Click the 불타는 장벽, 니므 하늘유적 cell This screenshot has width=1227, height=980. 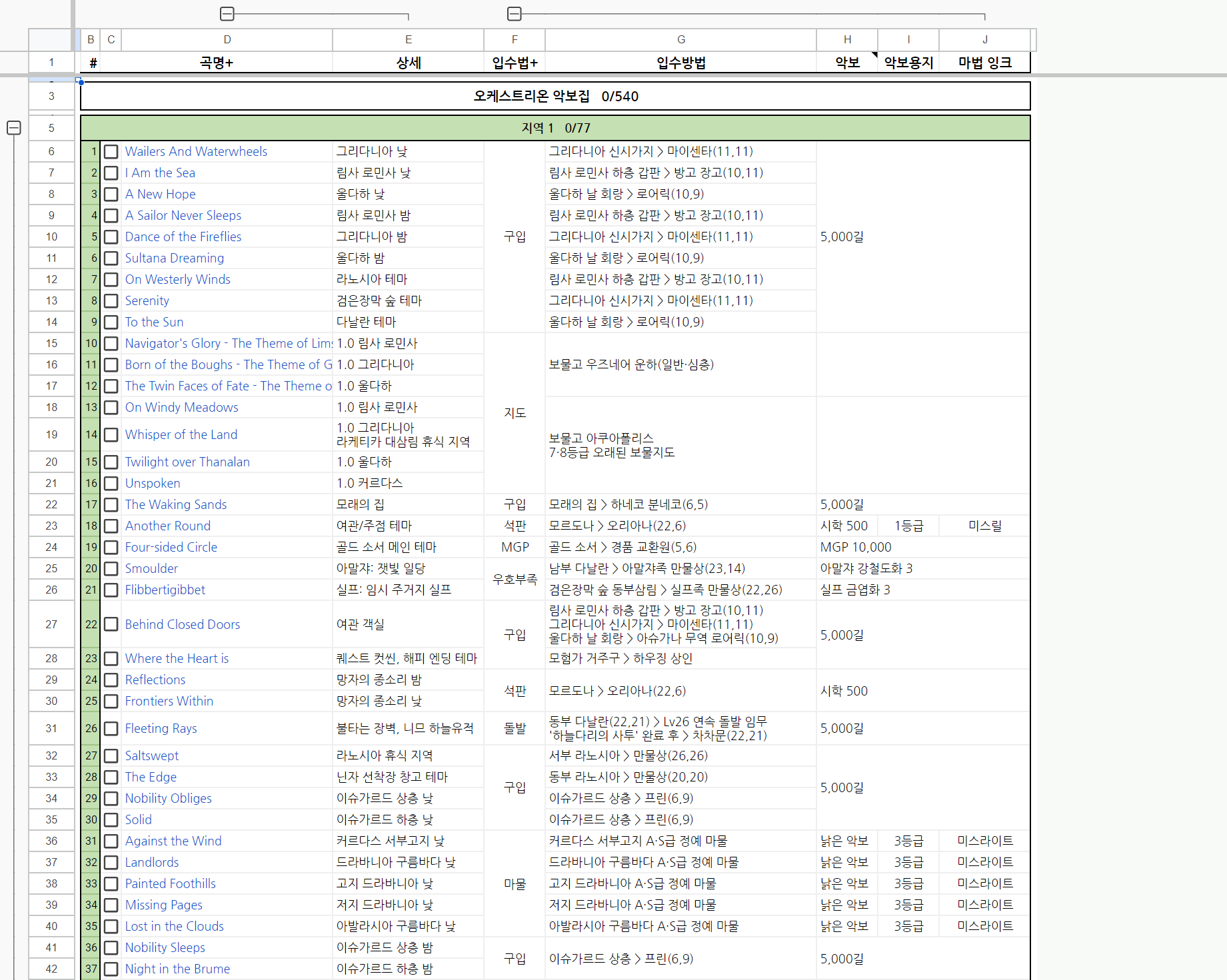click(408, 728)
